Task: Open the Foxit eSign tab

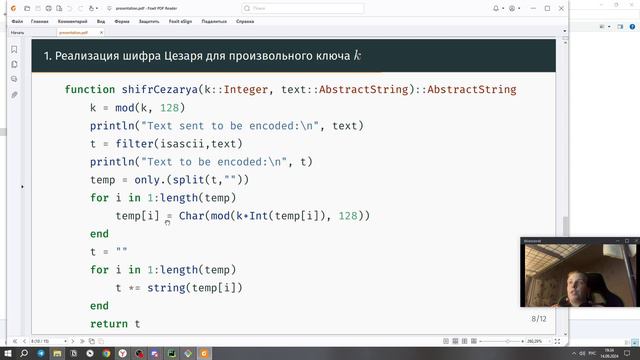Action: coord(180,21)
